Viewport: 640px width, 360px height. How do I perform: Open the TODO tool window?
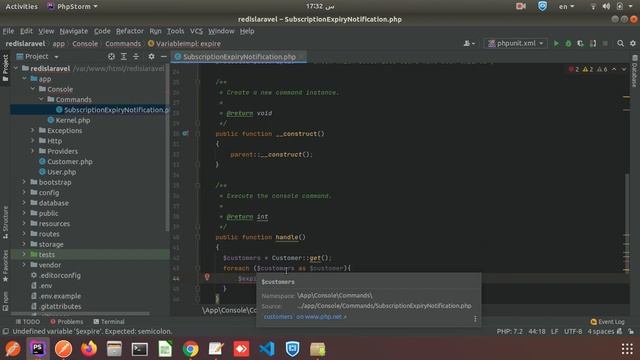click(28, 322)
